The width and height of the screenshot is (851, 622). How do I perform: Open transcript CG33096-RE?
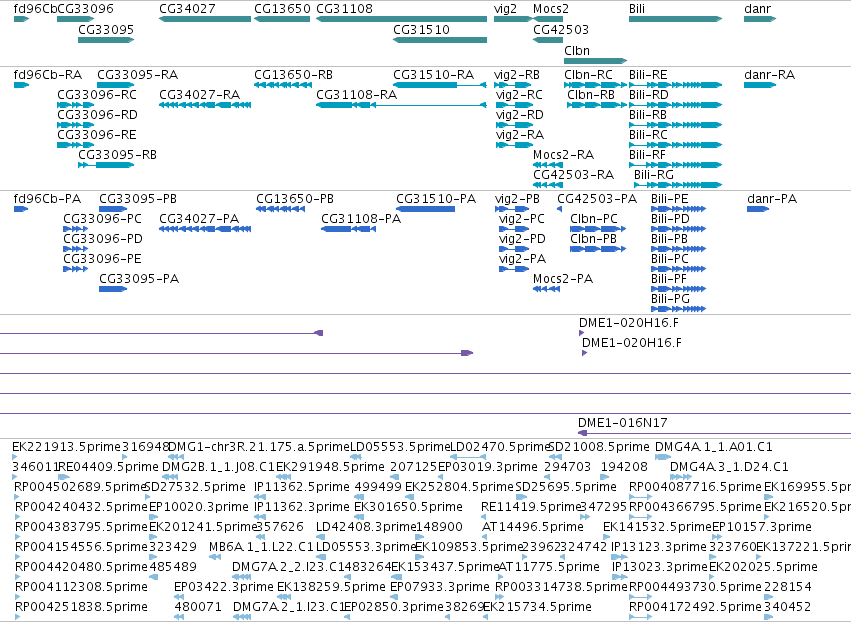(75, 145)
